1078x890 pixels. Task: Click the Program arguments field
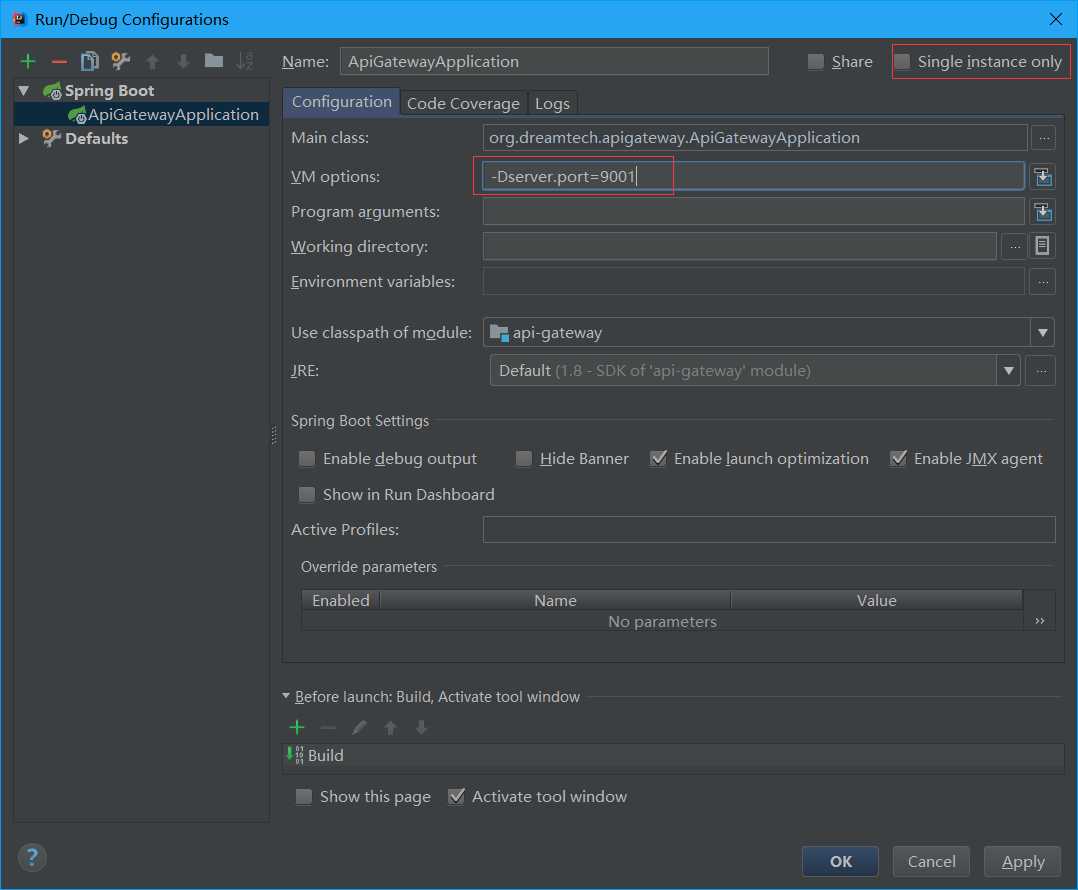[x=754, y=211]
